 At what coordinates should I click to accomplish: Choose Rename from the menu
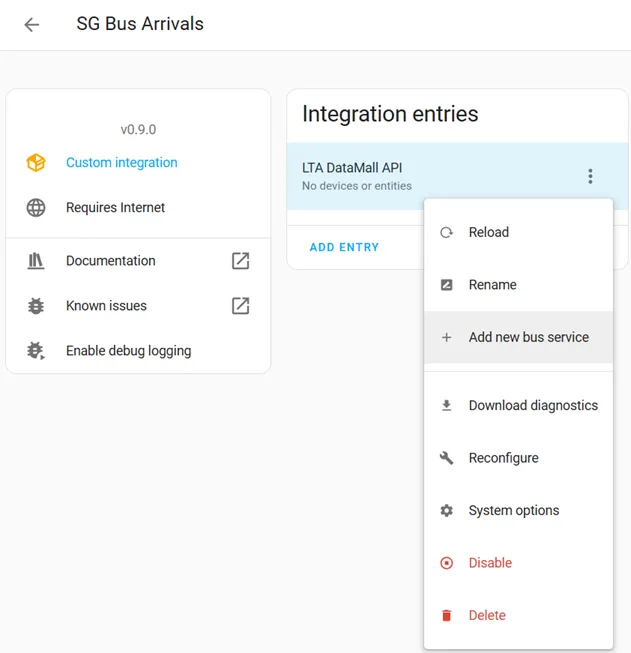click(518, 284)
